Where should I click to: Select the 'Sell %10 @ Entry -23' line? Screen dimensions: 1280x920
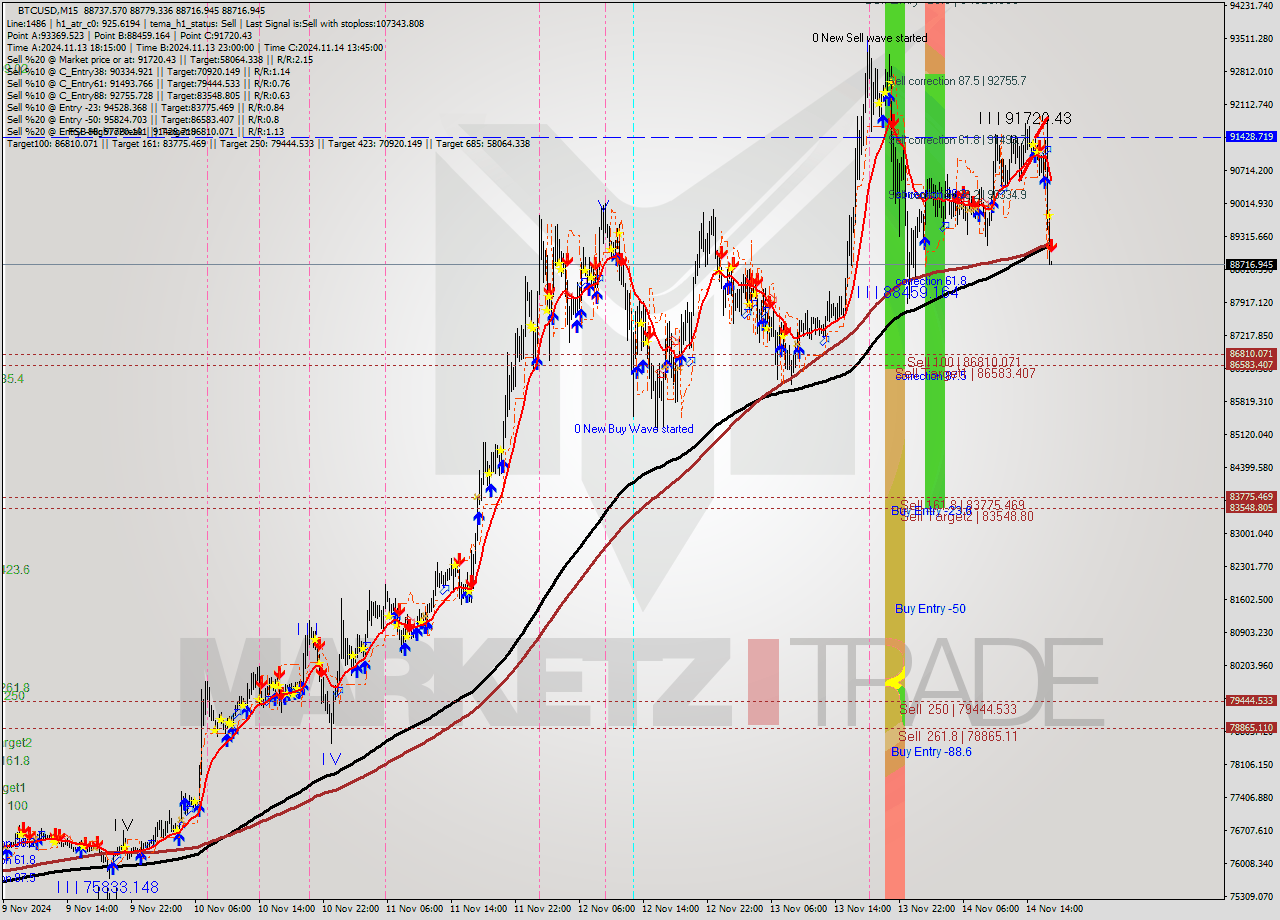tap(145, 107)
